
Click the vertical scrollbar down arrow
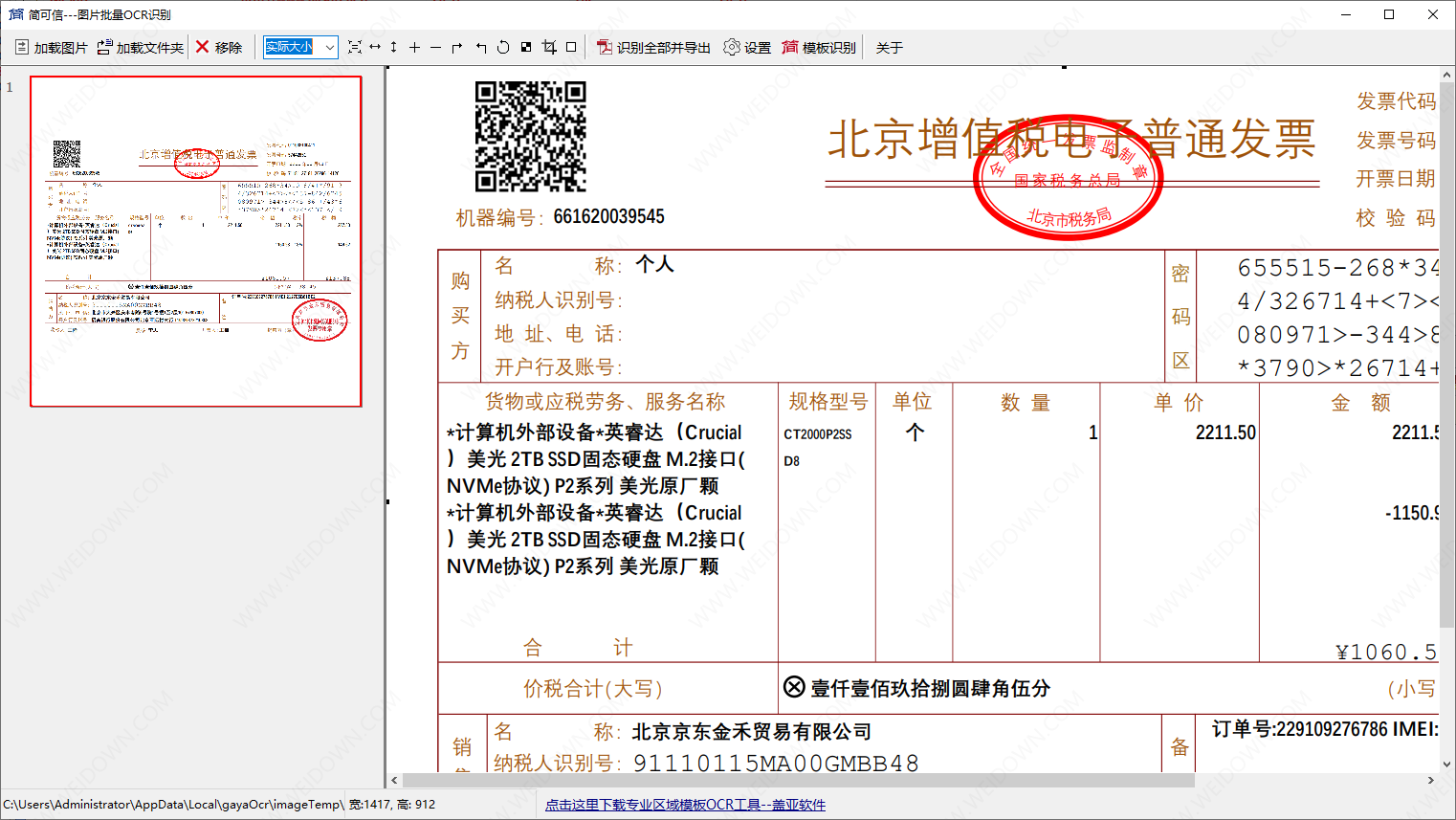[x=1446, y=765]
